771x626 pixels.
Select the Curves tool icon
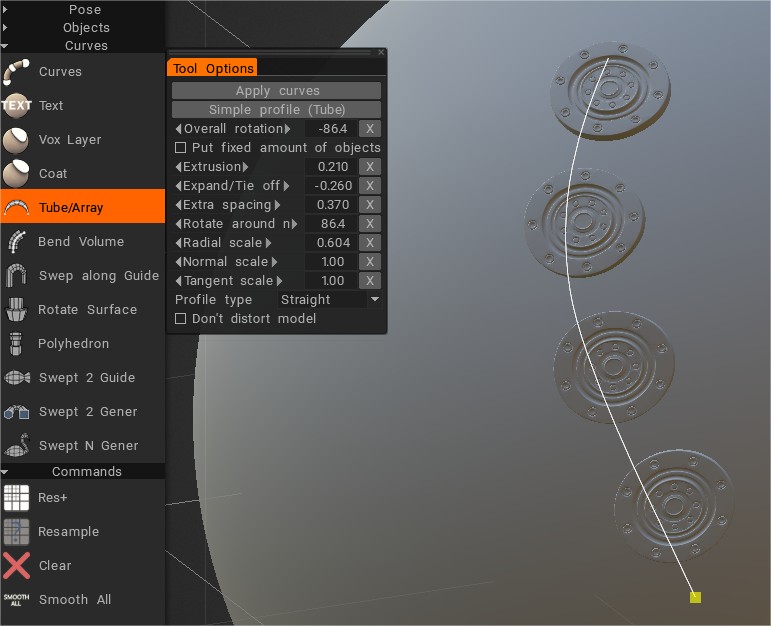click(x=16, y=72)
